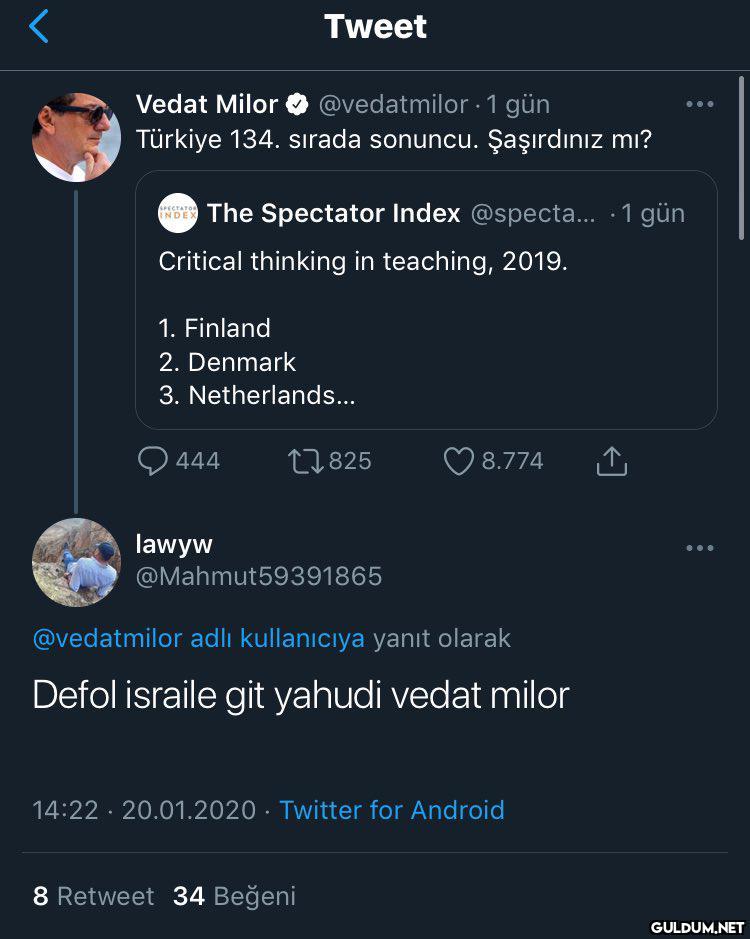Tap verified badge next to Vedat Milor
The width and height of the screenshot is (750, 939).
pos(298,104)
